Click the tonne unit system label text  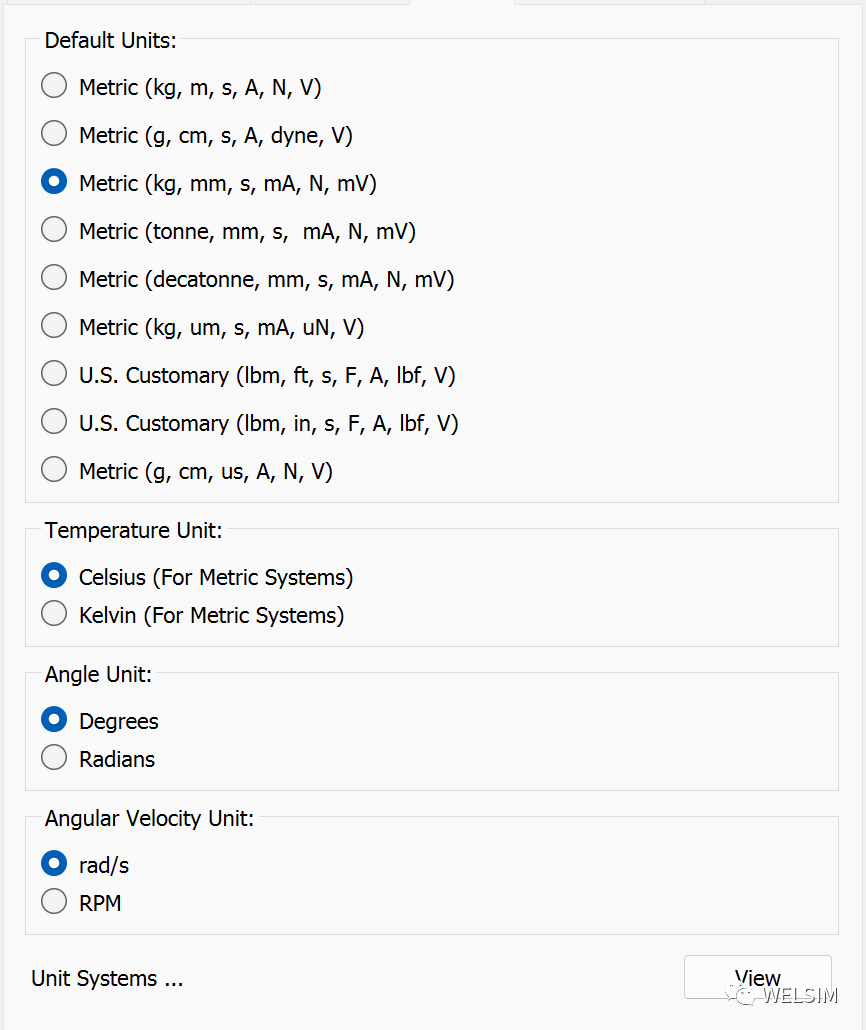coord(247,231)
